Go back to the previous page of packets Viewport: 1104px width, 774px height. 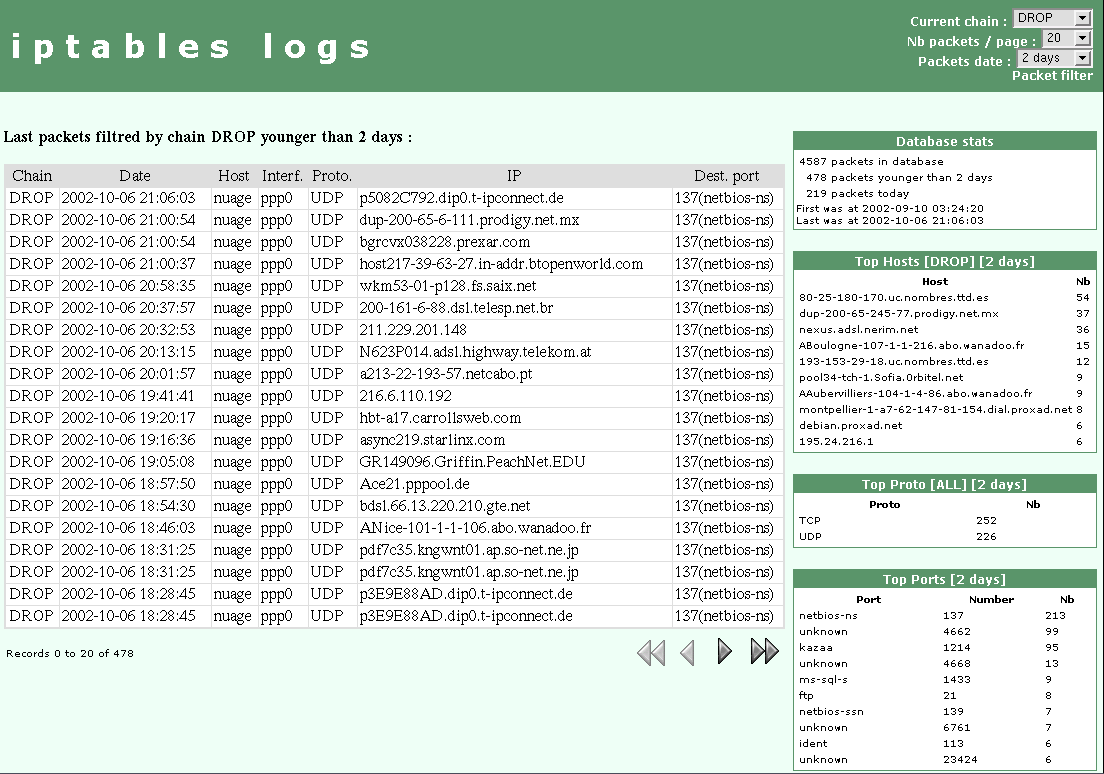687,651
